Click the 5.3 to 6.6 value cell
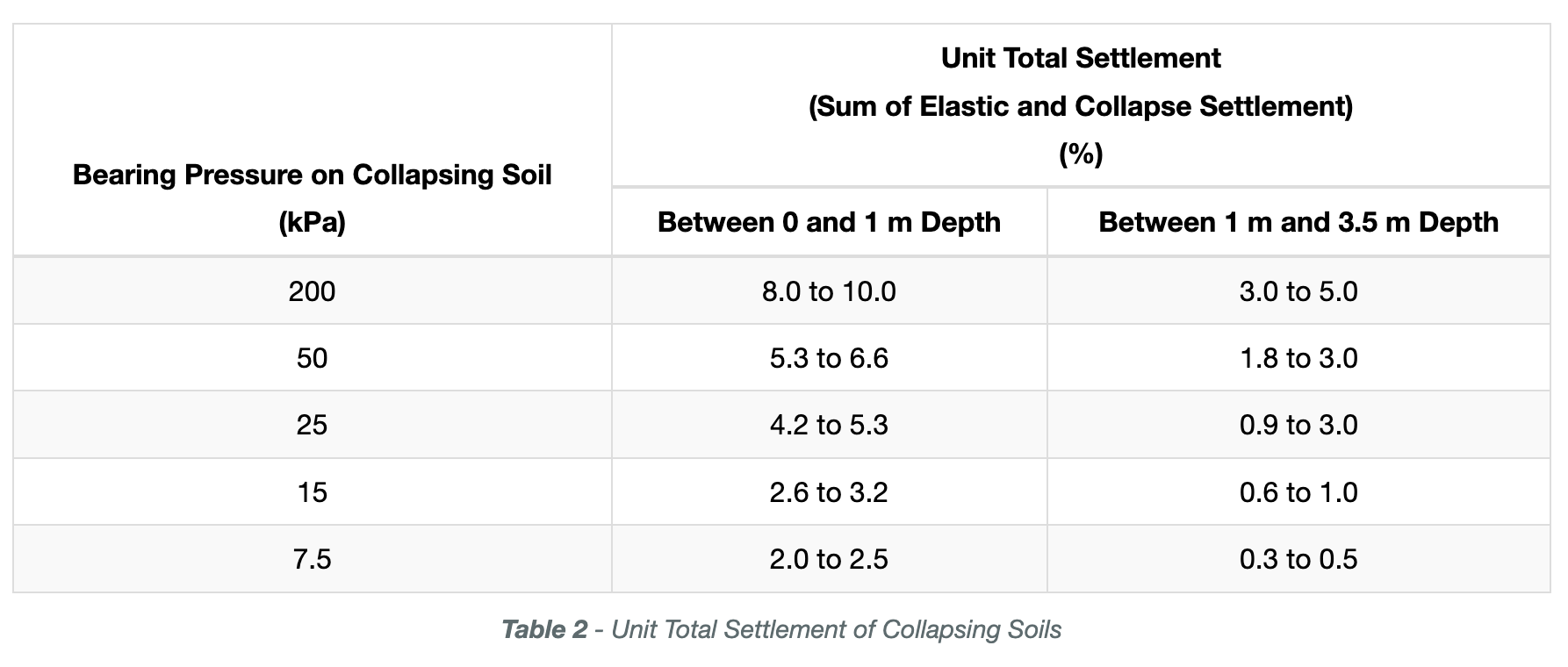 tap(829, 357)
